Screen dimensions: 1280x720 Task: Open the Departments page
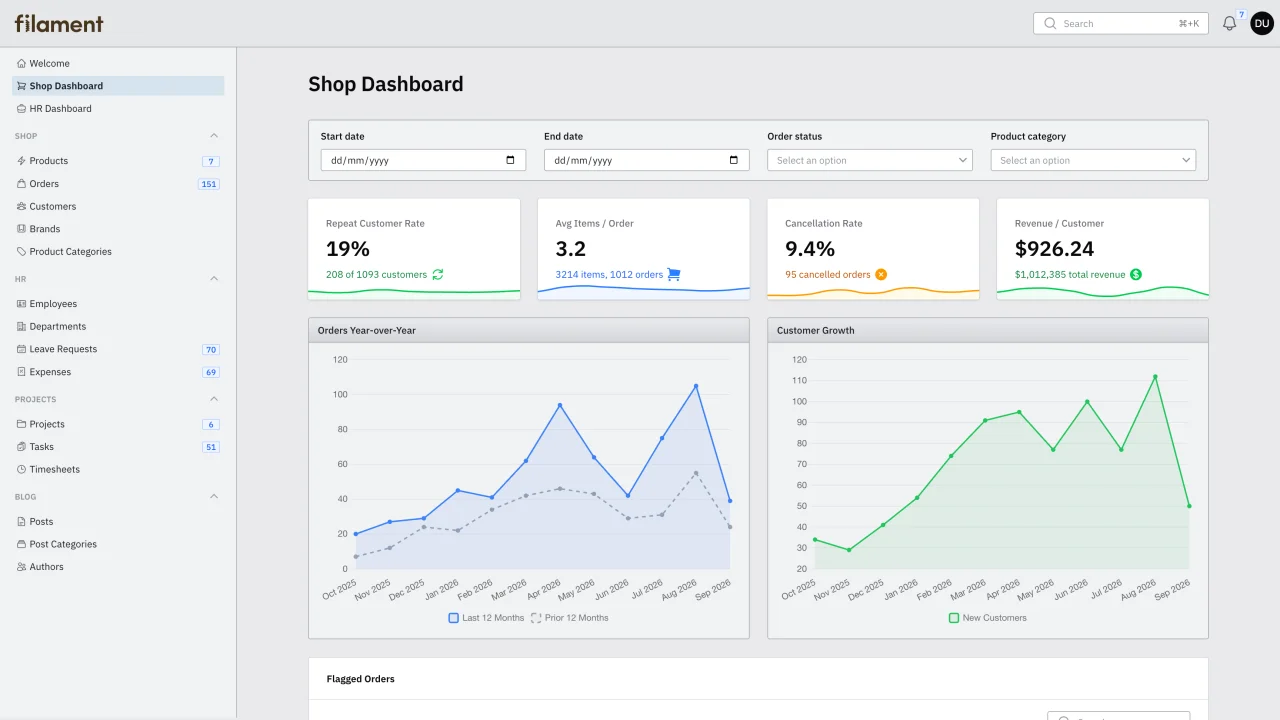coord(118,326)
